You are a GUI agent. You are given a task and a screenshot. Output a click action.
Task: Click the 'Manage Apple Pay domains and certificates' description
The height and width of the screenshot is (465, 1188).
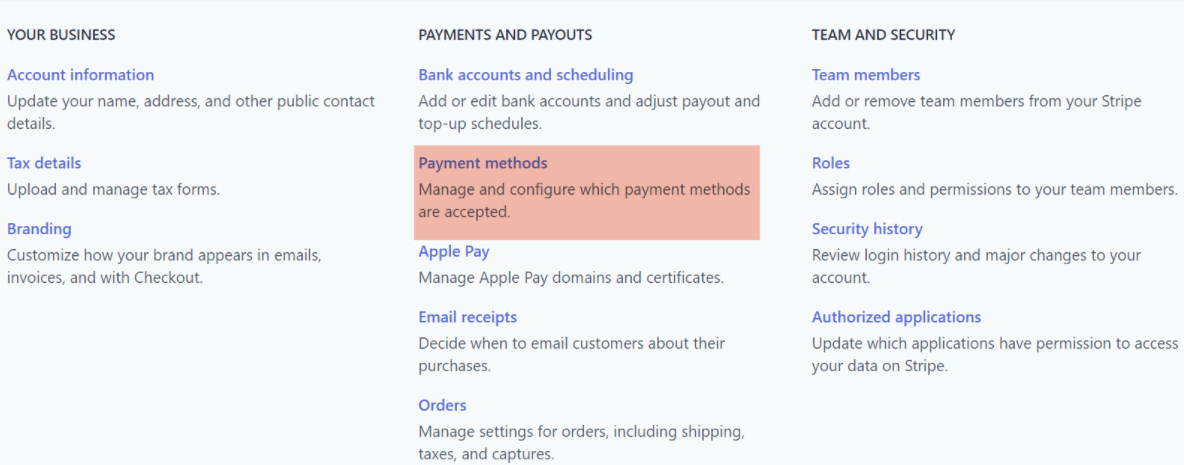[x=570, y=277]
